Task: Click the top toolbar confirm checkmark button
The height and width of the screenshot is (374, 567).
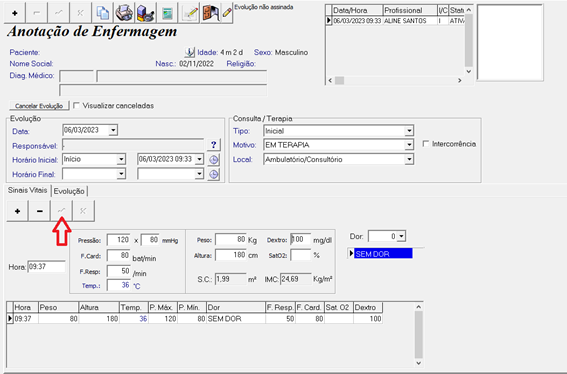Action: (x=59, y=13)
